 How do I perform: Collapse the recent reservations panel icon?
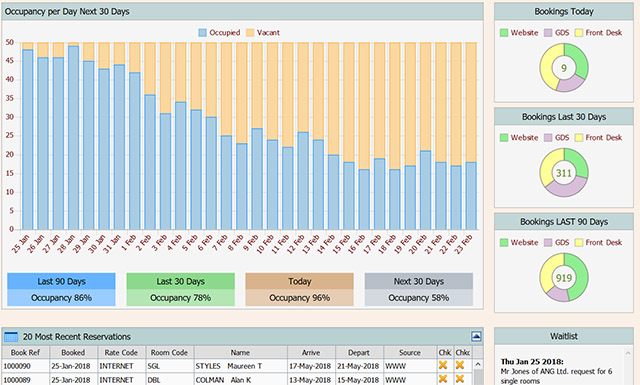click(476, 336)
